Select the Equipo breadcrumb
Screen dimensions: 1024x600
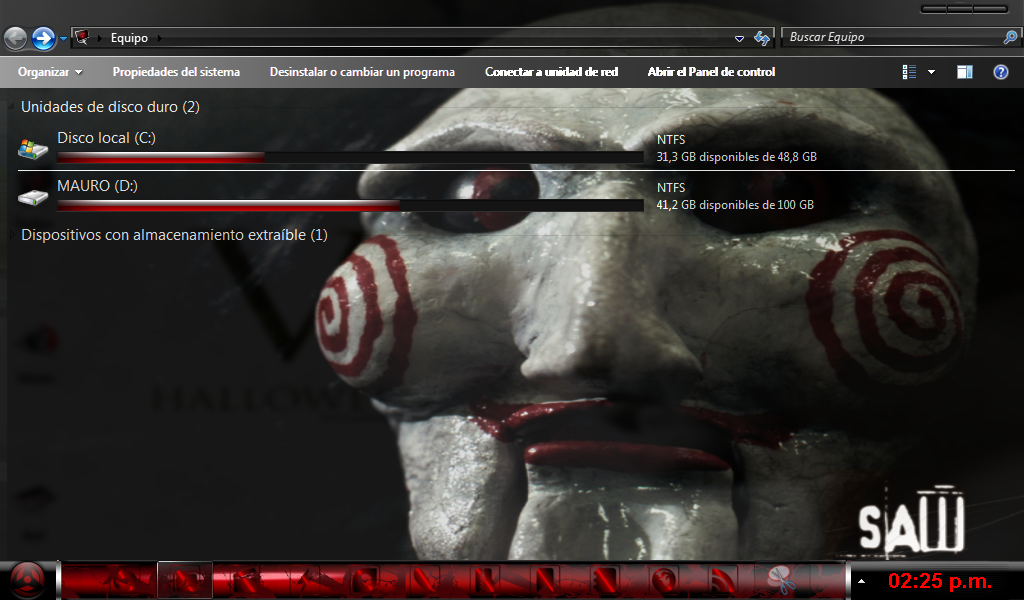[x=129, y=38]
